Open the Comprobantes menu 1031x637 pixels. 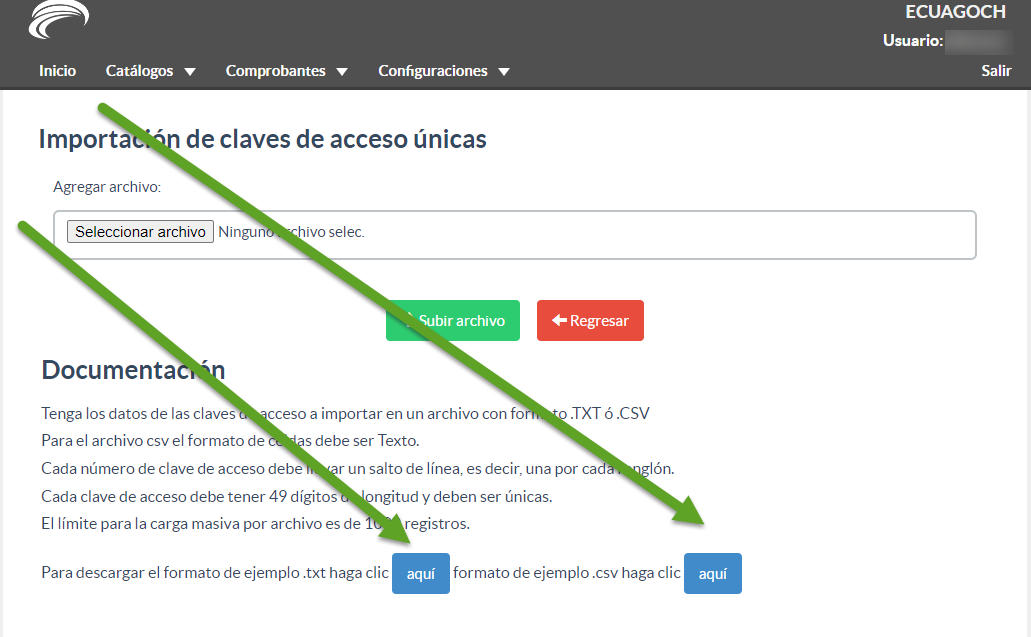point(275,71)
